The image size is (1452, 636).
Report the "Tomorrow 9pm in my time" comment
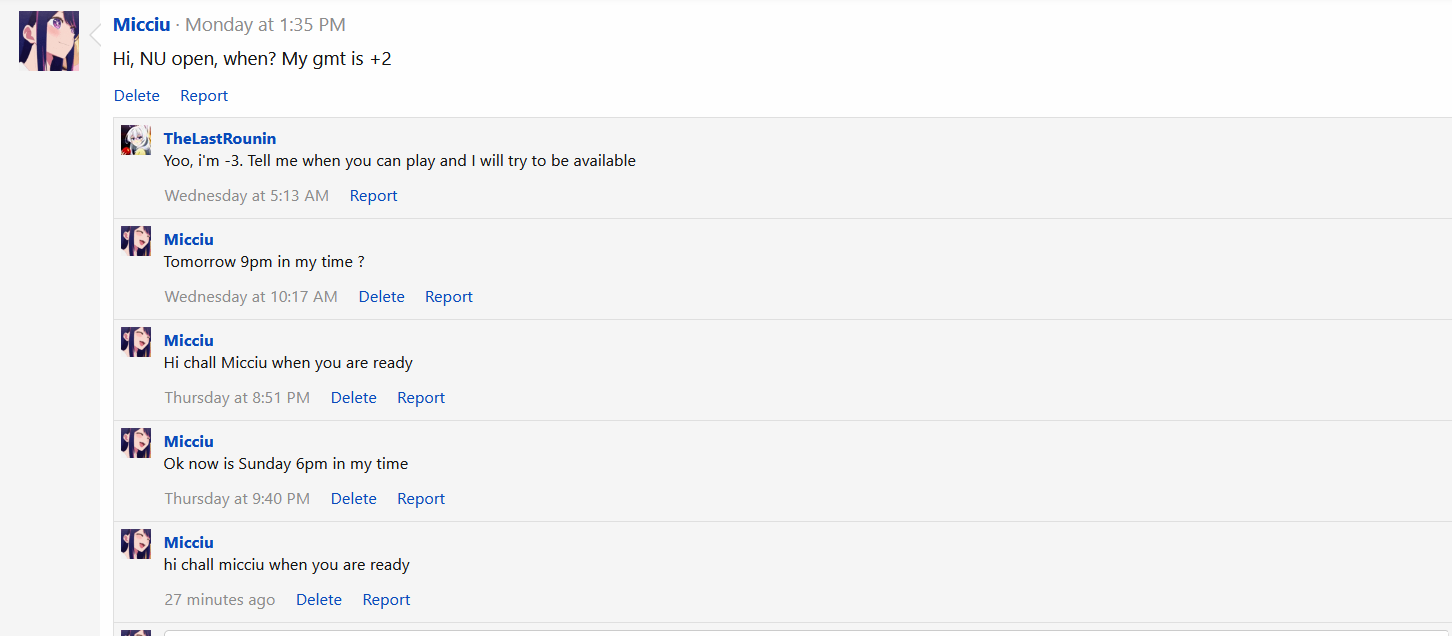[x=449, y=297]
